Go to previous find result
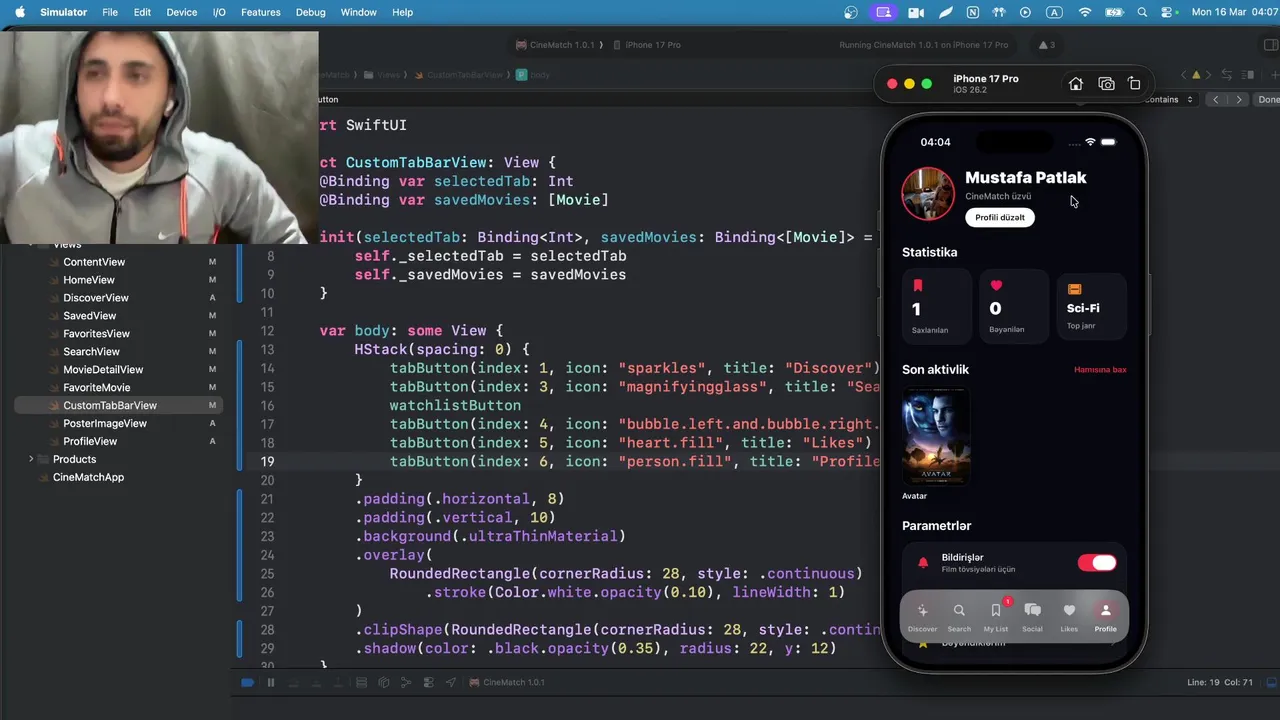The width and height of the screenshot is (1280, 720). [1216, 100]
